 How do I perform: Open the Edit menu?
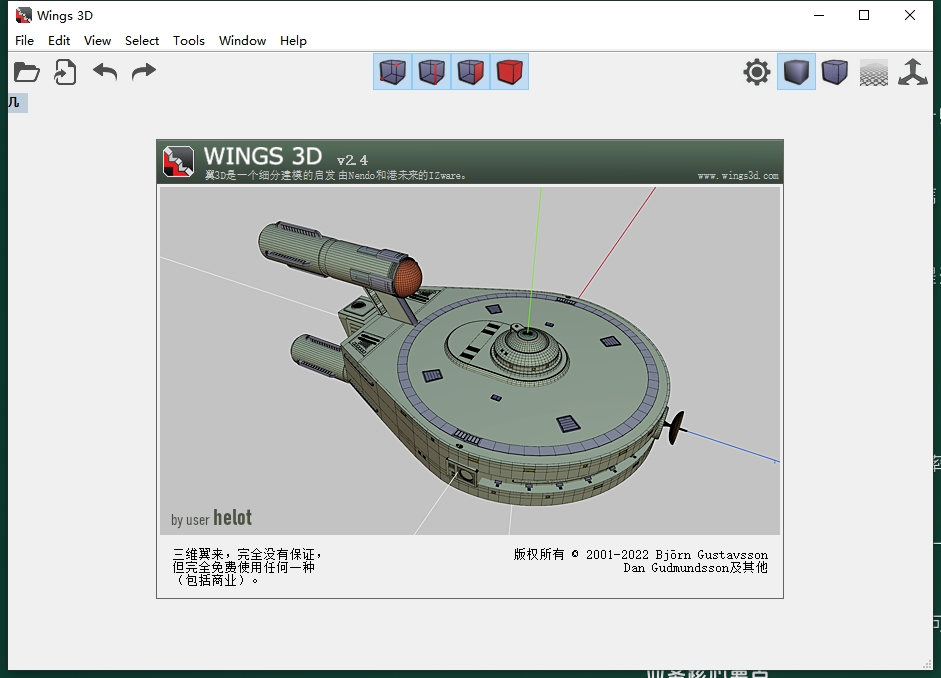(x=59, y=40)
